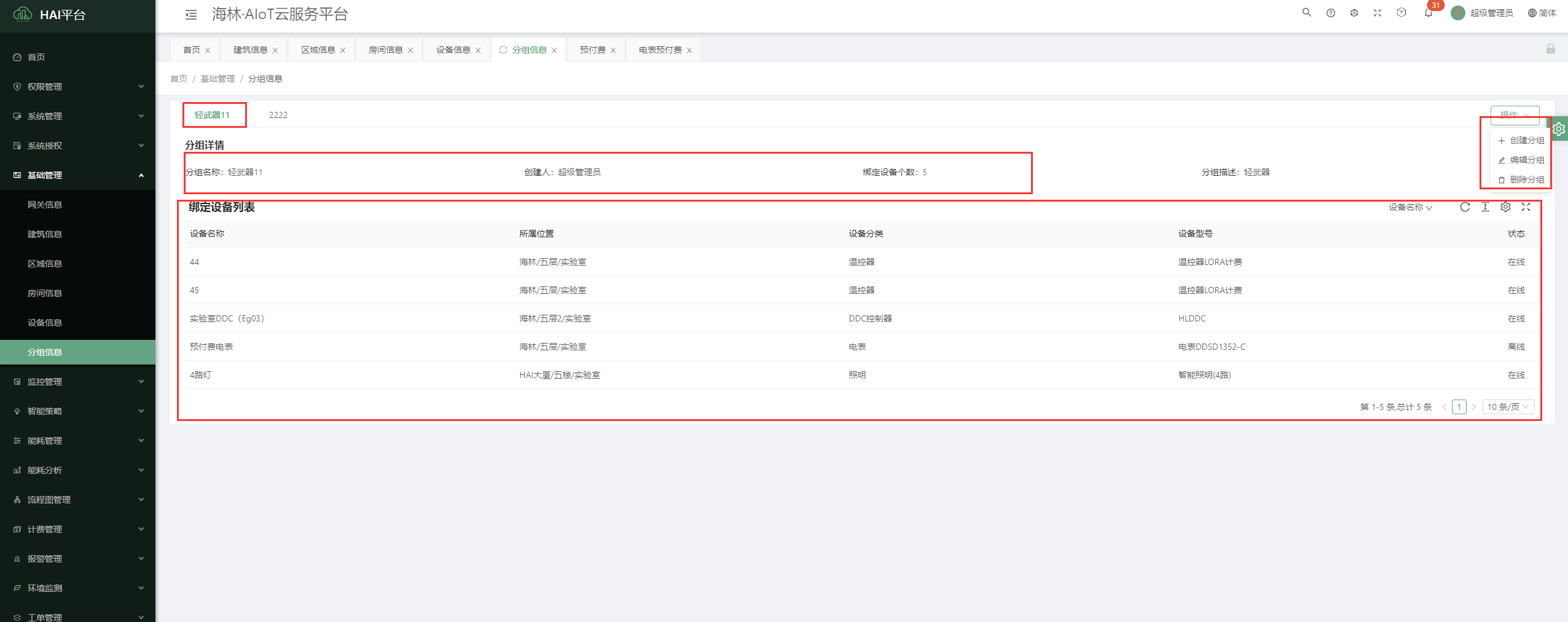Close the 首页 tab
This screenshot has height=622, width=1568.
(208, 50)
